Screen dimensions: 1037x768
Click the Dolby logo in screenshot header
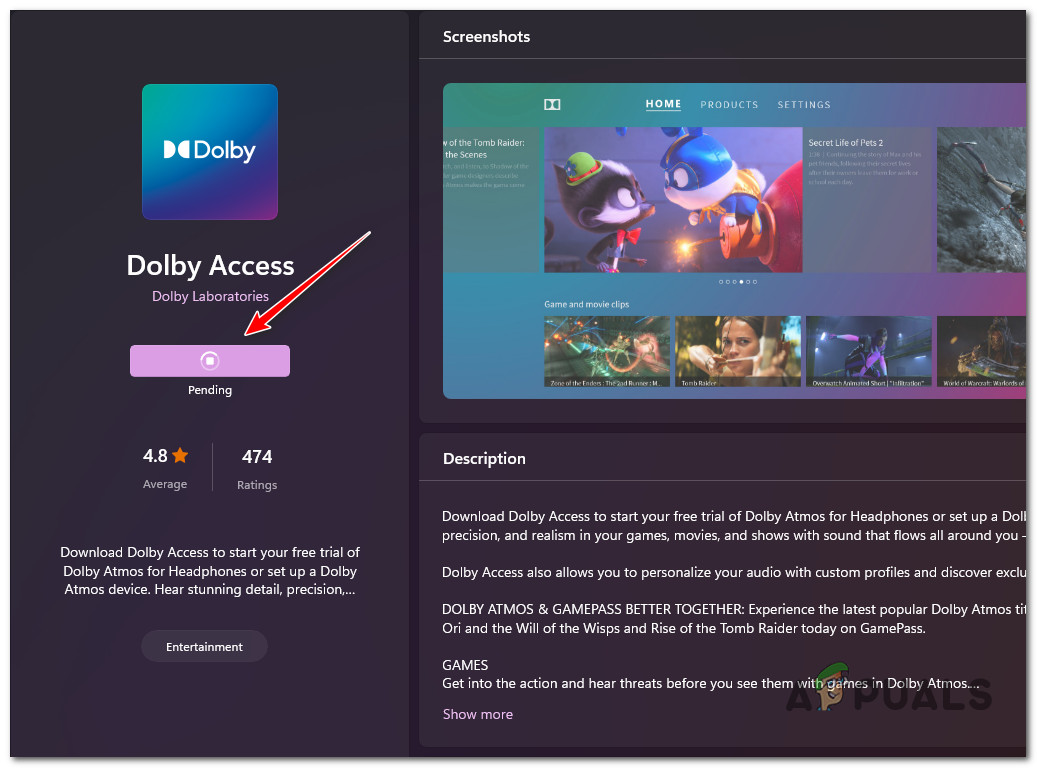click(552, 105)
